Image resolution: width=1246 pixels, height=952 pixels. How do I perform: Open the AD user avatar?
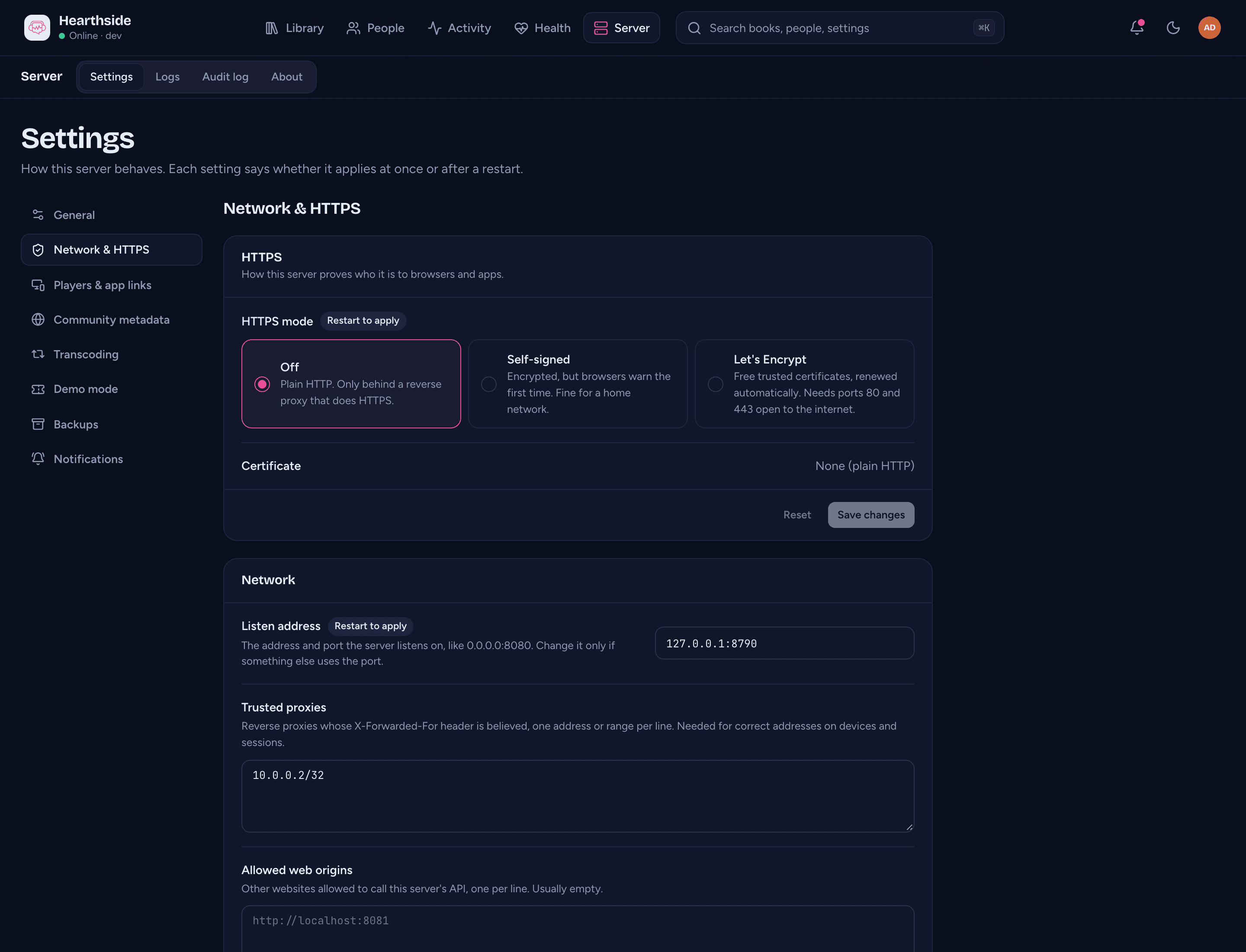click(1209, 27)
